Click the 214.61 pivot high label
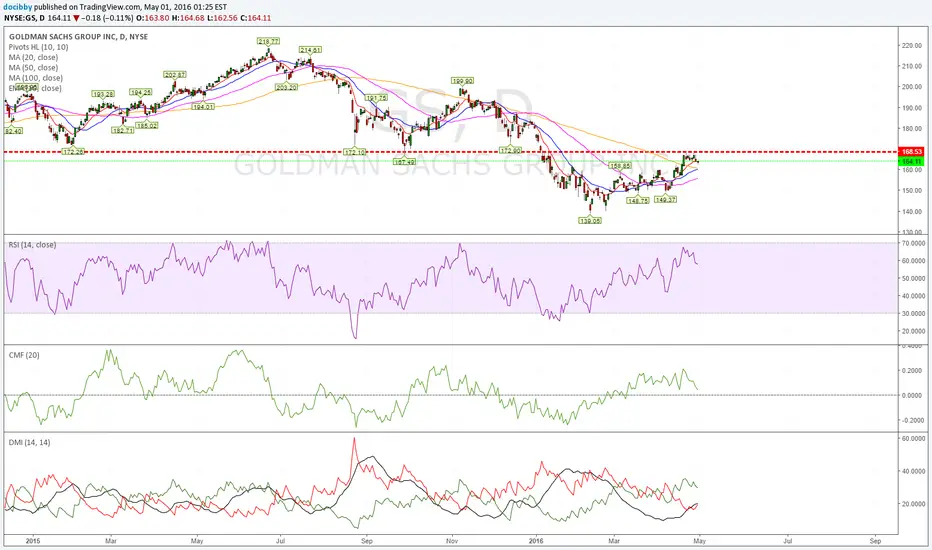This screenshot has height=550, width=932. click(x=310, y=49)
